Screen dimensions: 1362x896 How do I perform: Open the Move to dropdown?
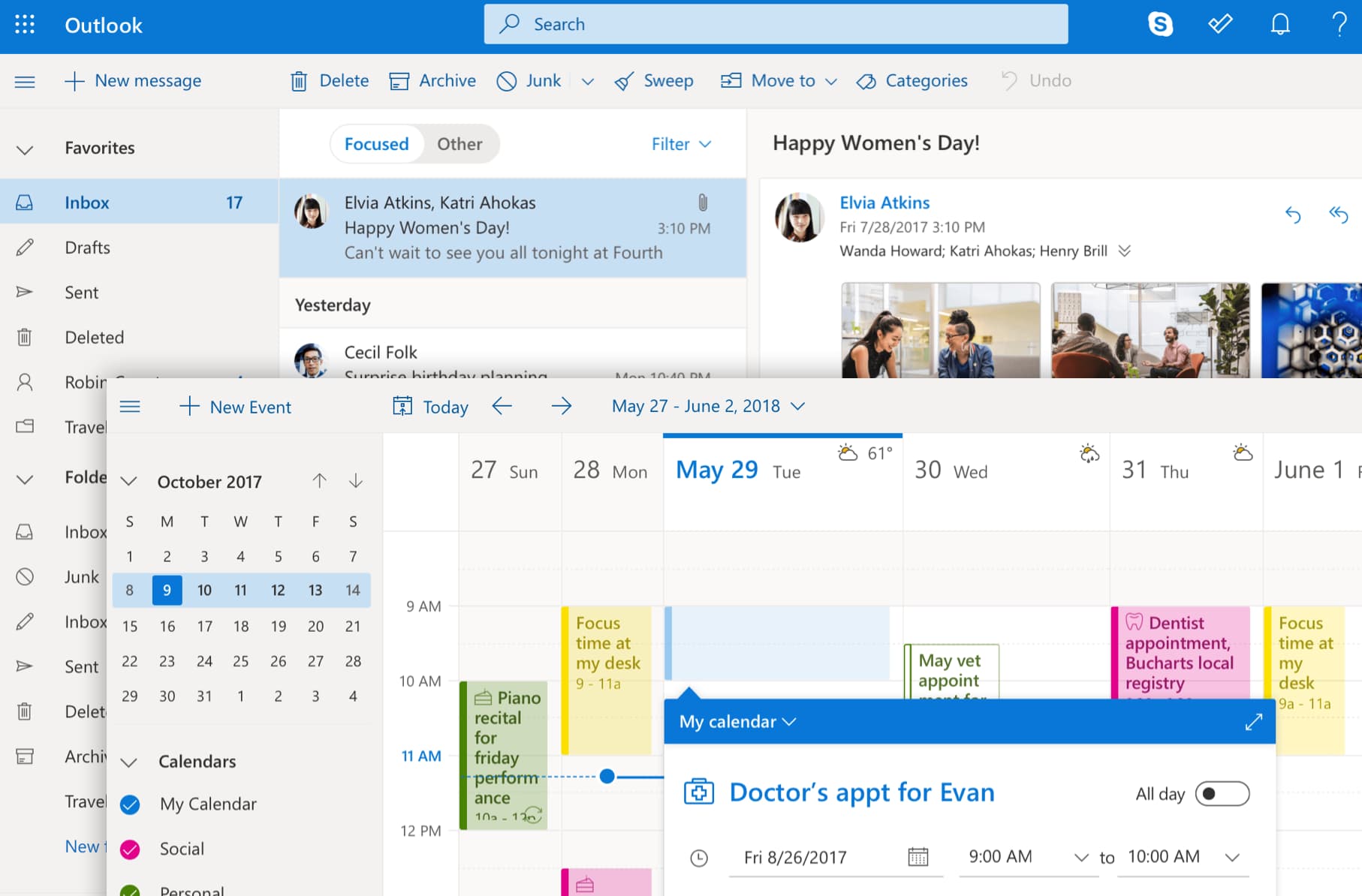tap(779, 81)
